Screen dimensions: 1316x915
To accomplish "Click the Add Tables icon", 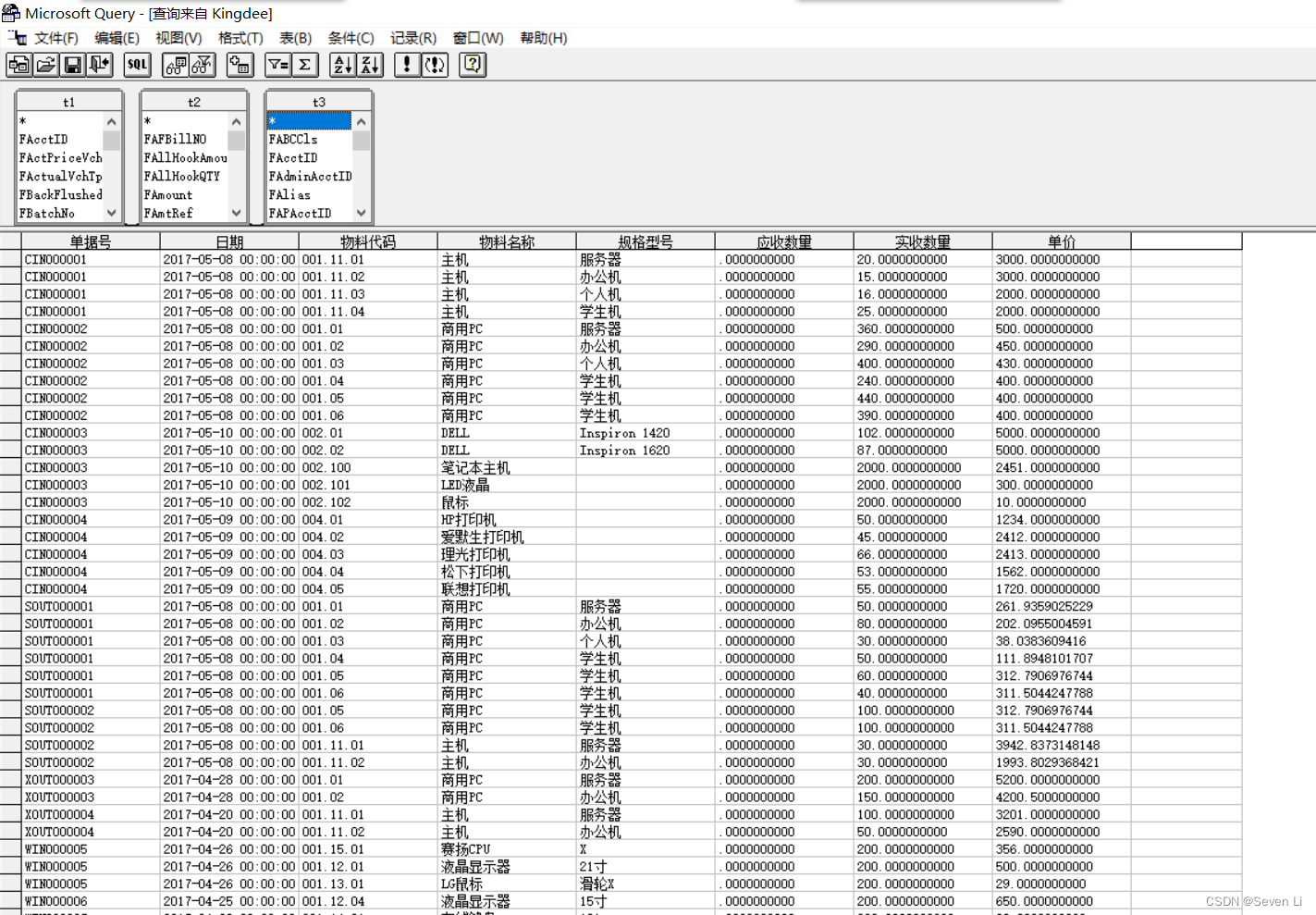I will click(240, 65).
